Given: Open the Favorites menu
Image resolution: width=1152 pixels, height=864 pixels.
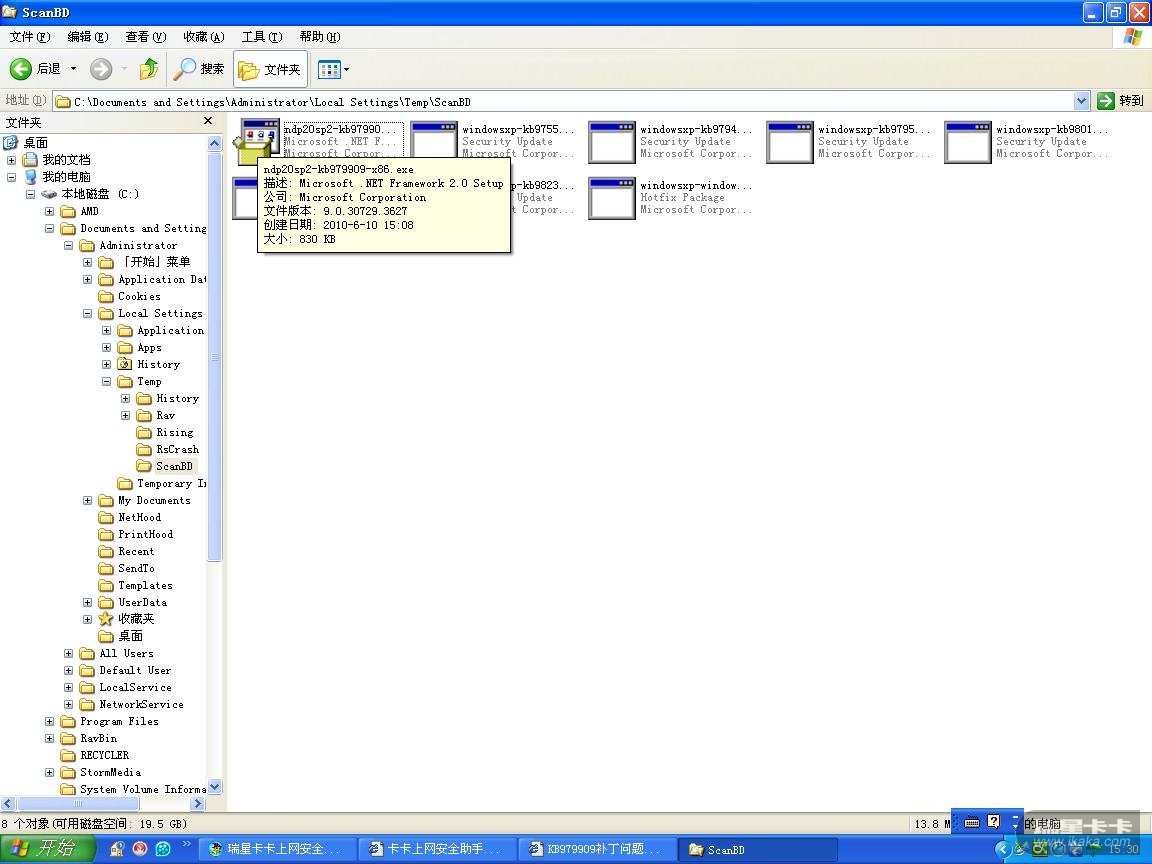Looking at the screenshot, I should point(203,37).
